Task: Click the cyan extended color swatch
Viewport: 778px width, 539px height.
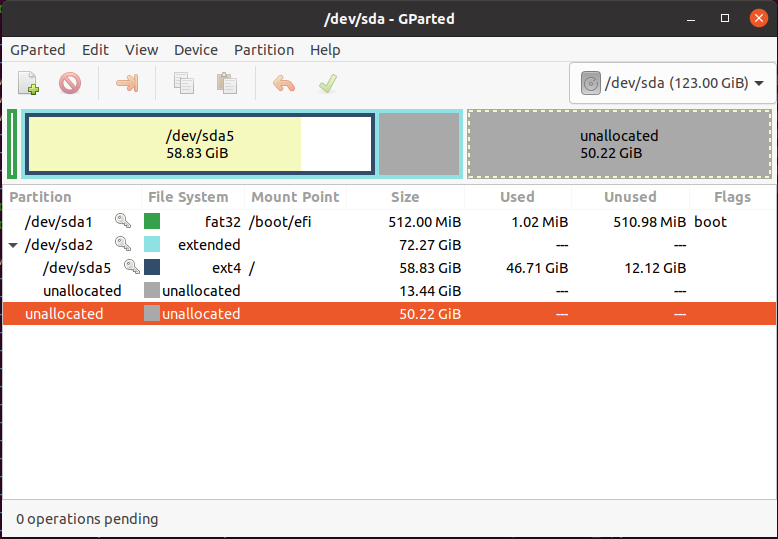Action: pos(152,244)
